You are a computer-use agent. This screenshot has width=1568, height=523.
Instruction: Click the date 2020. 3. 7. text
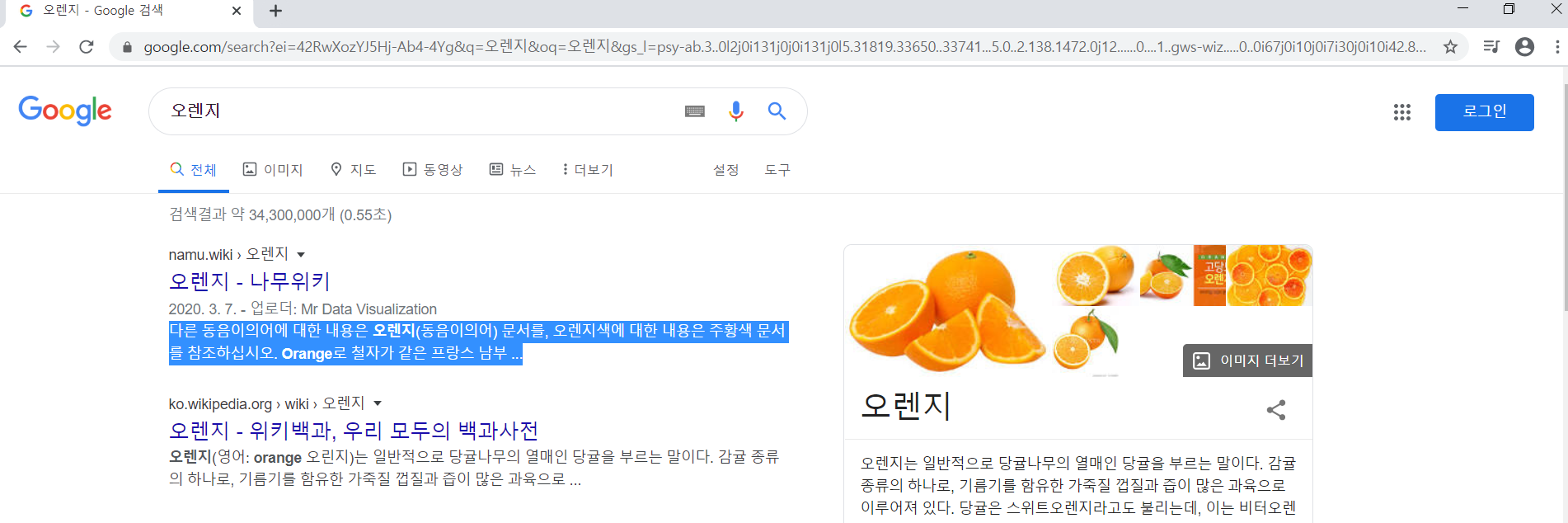click(x=202, y=309)
